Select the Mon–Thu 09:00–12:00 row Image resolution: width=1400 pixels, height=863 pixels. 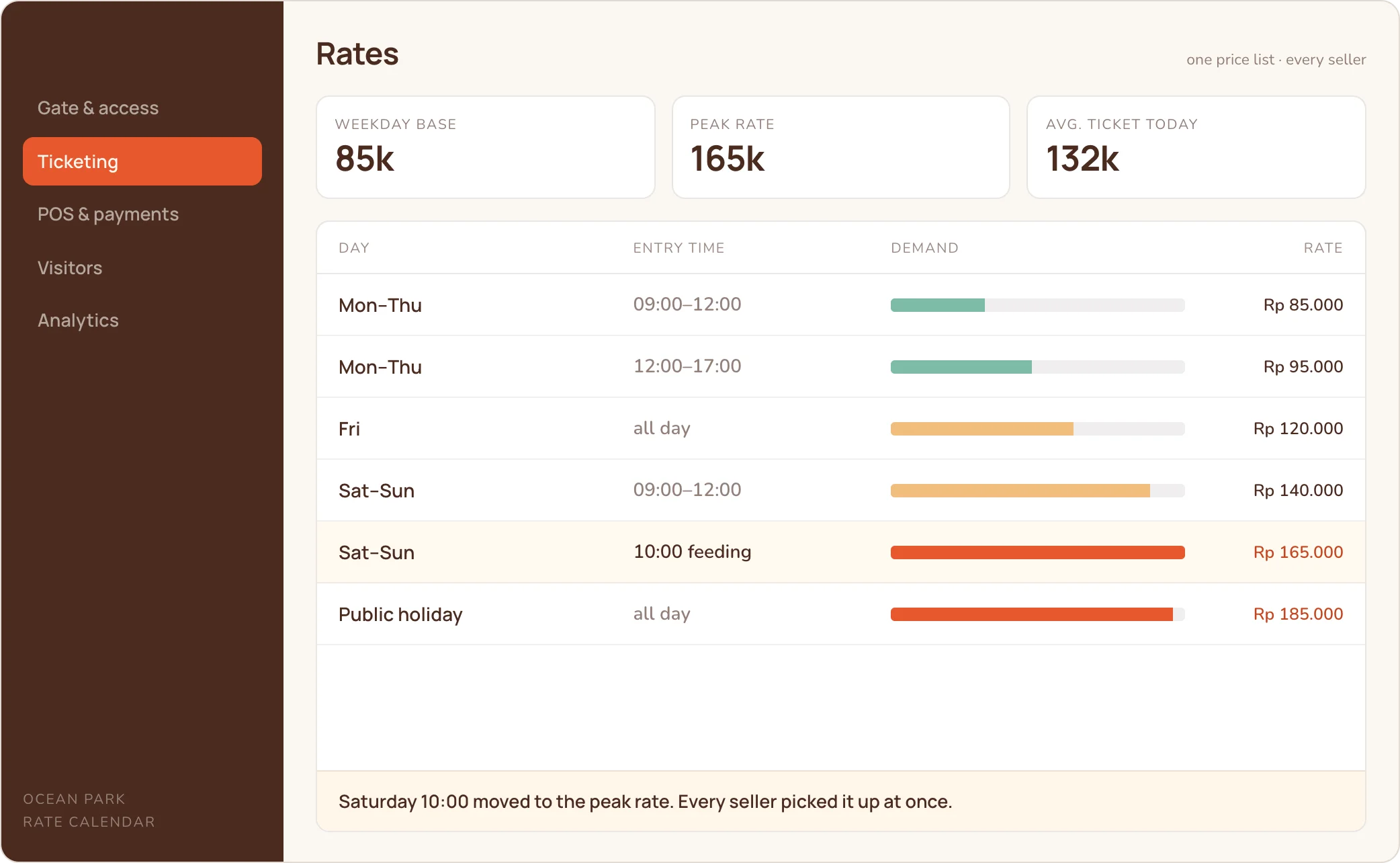[x=840, y=304]
